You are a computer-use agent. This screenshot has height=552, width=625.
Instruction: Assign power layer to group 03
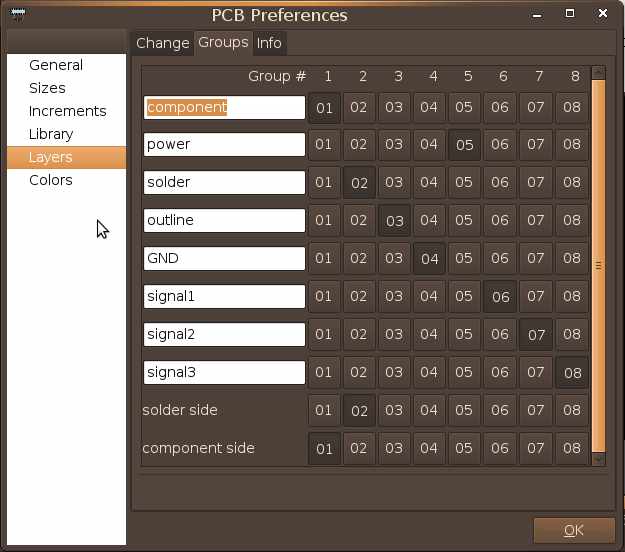point(394,145)
